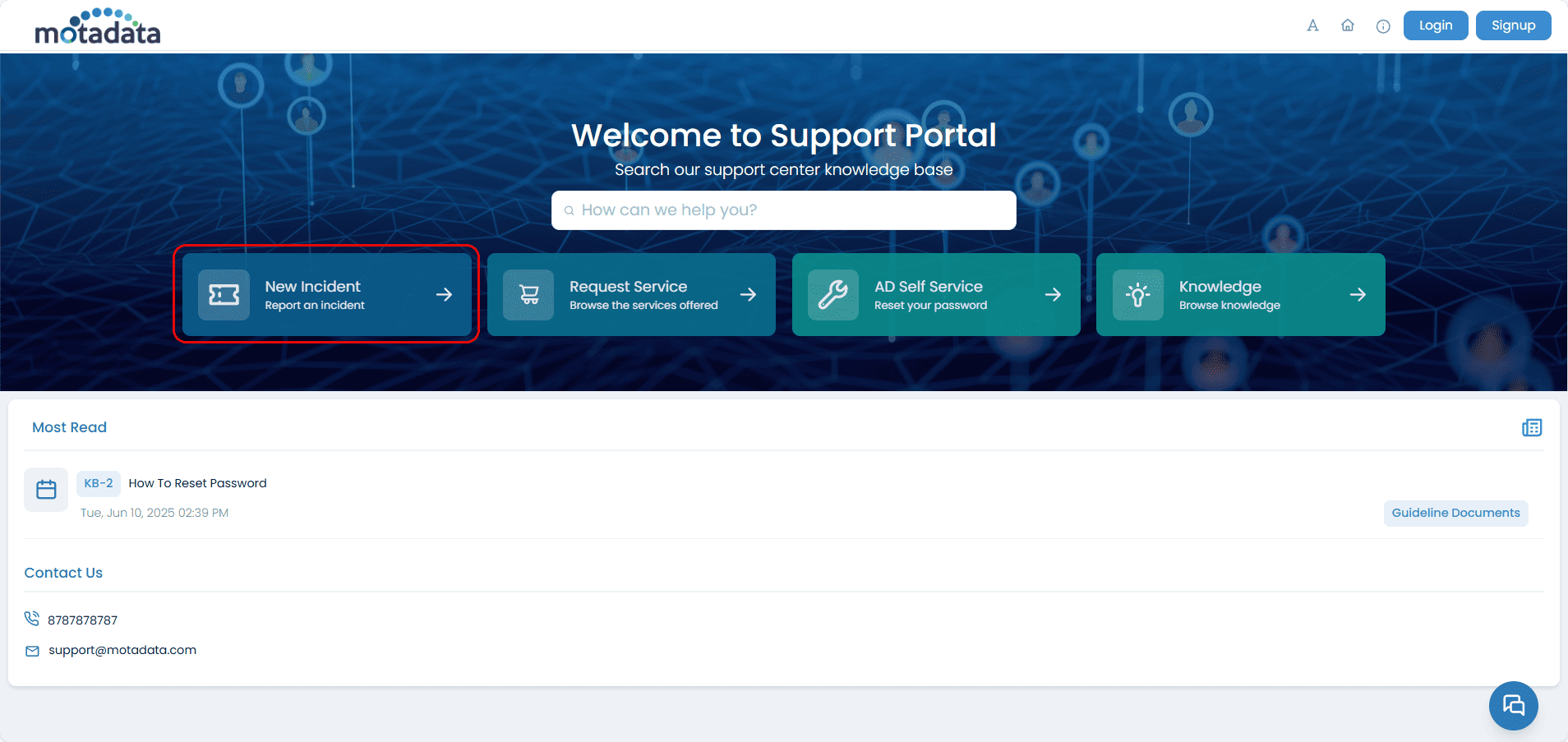Viewport: 1568px width, 742px height.
Task: Click the phone icon beside 8787878787
Action: (x=31, y=619)
